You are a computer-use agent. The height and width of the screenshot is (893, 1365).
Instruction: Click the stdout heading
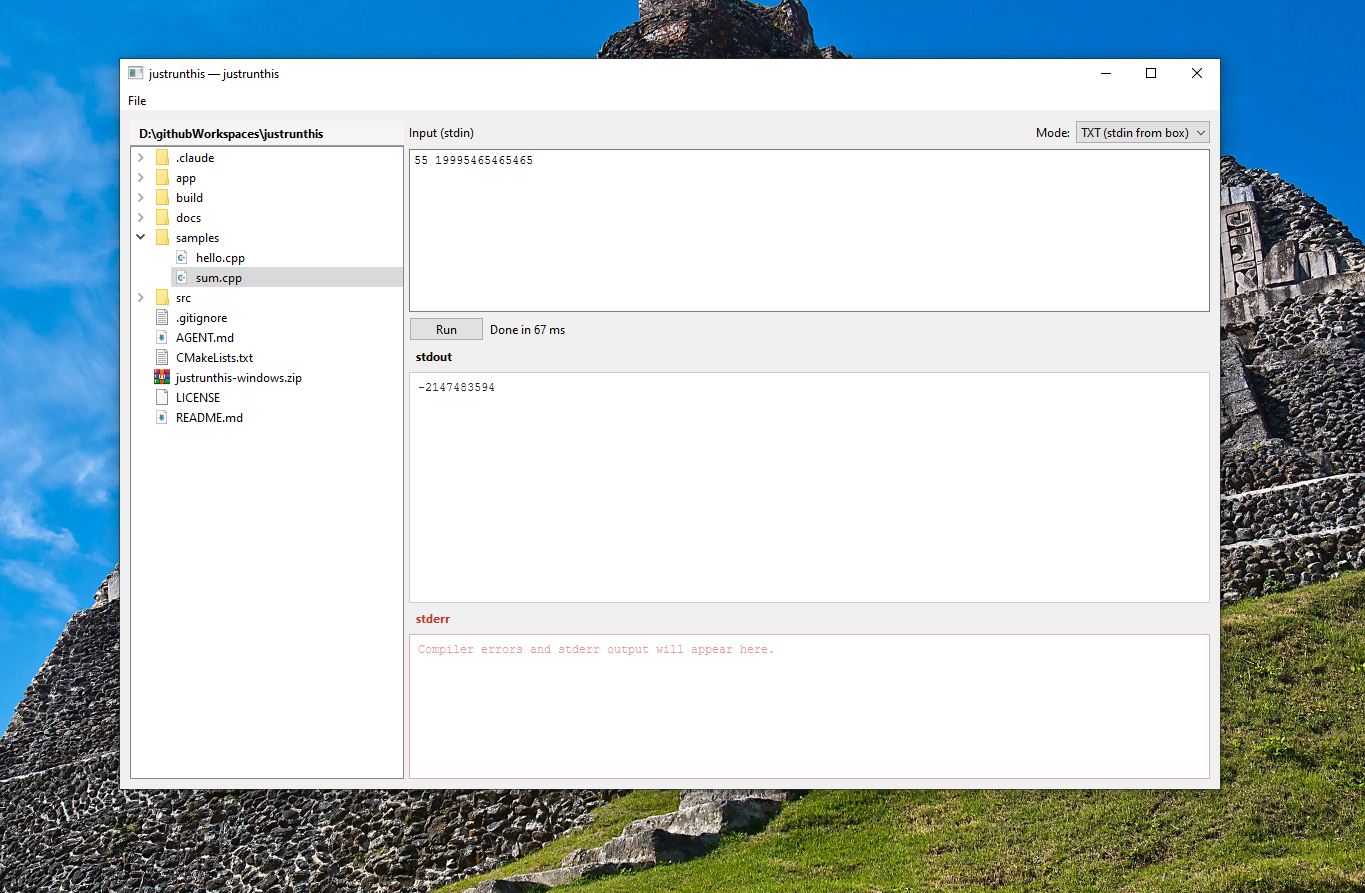point(434,357)
